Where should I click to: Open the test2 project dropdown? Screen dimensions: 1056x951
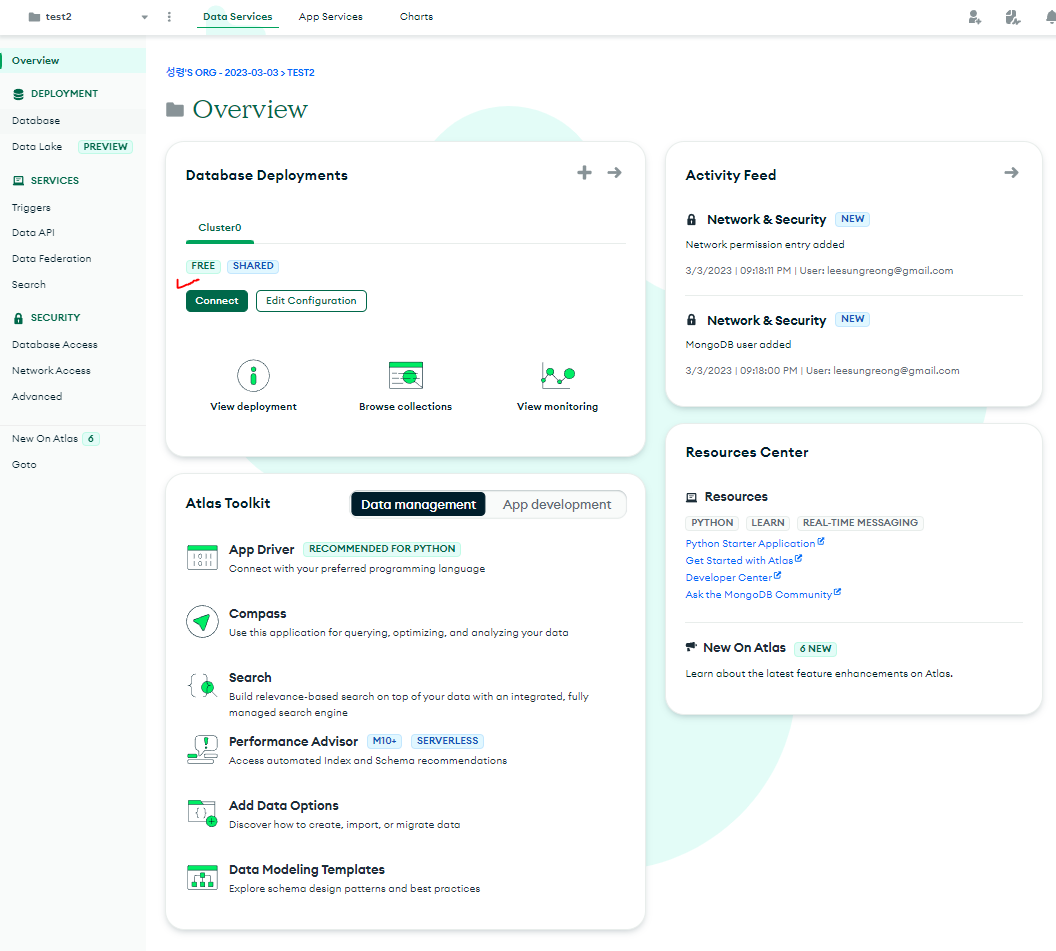pyautogui.click(x=88, y=17)
